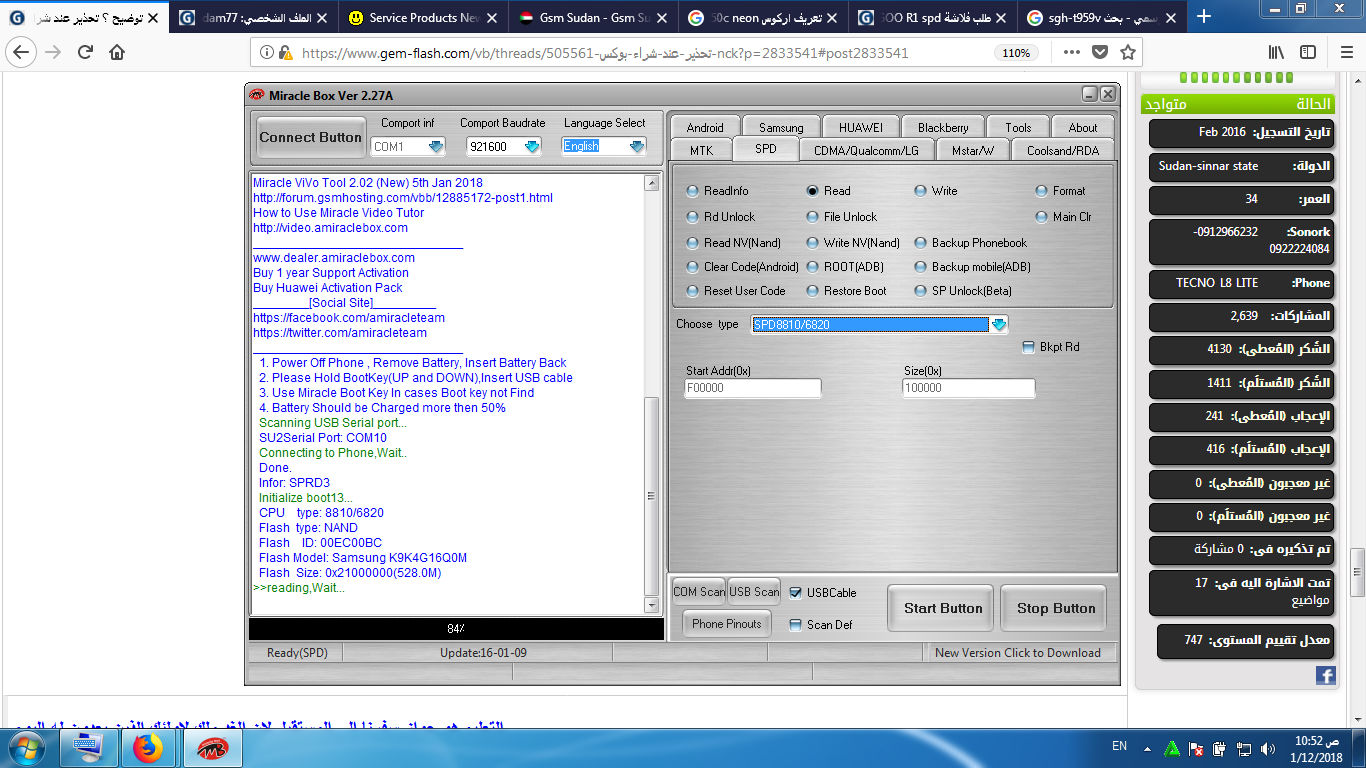This screenshot has width=1366, height=768.
Task: Go to the browser home page icon
Action: [117, 52]
